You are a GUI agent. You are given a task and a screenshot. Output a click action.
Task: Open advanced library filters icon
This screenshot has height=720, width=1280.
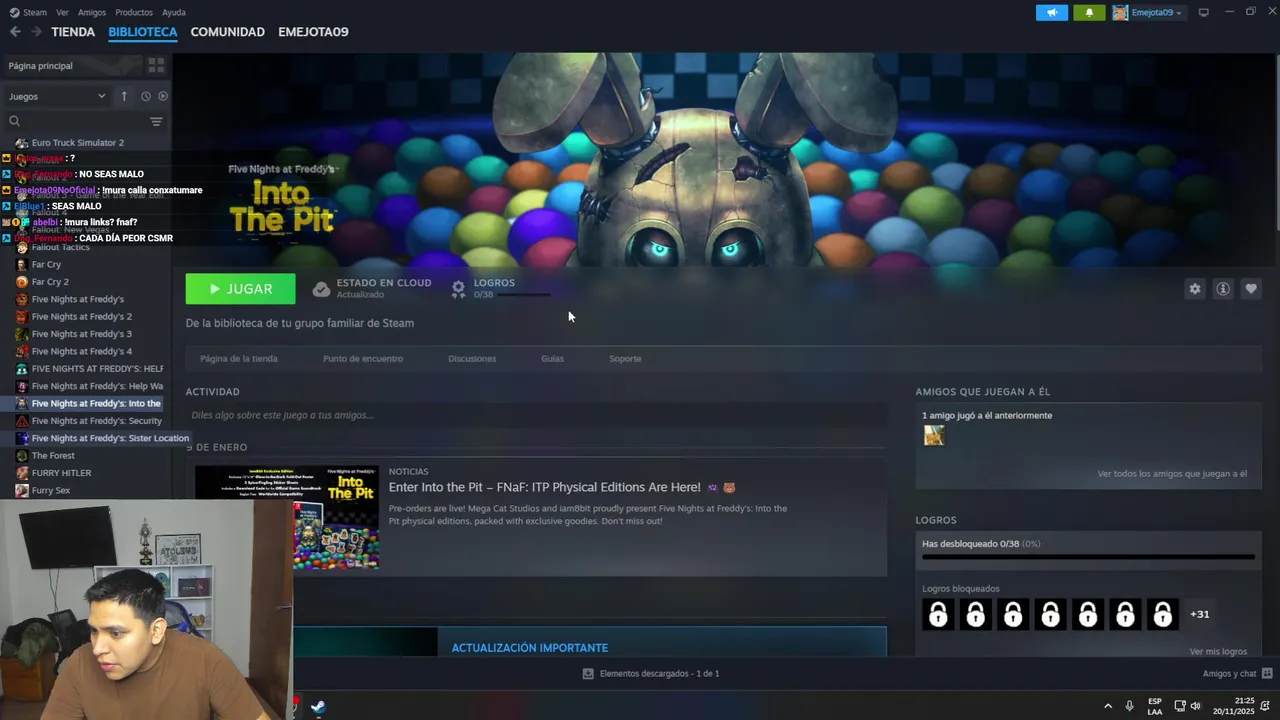click(156, 121)
